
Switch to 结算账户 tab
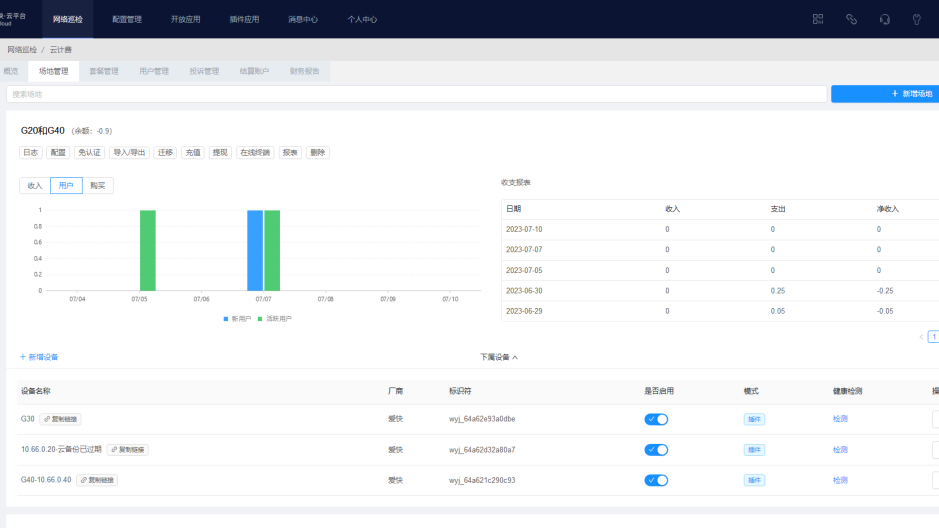click(255, 71)
